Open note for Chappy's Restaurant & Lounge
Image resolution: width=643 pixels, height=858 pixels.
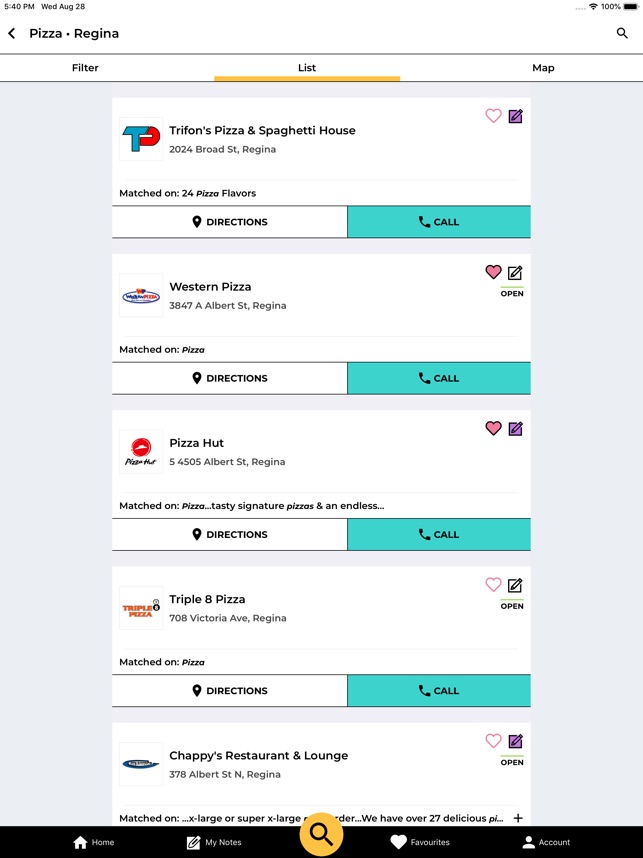pyautogui.click(x=515, y=741)
